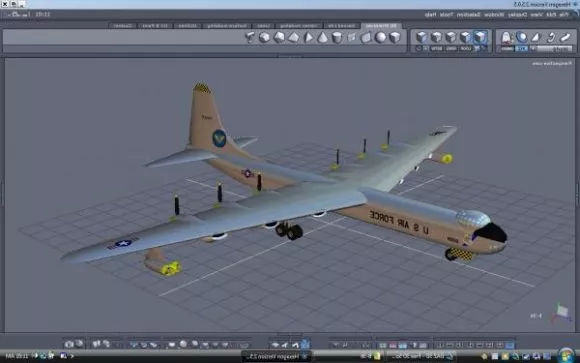Choose the cone primitive icon
The image size is (580, 363).
323,37
